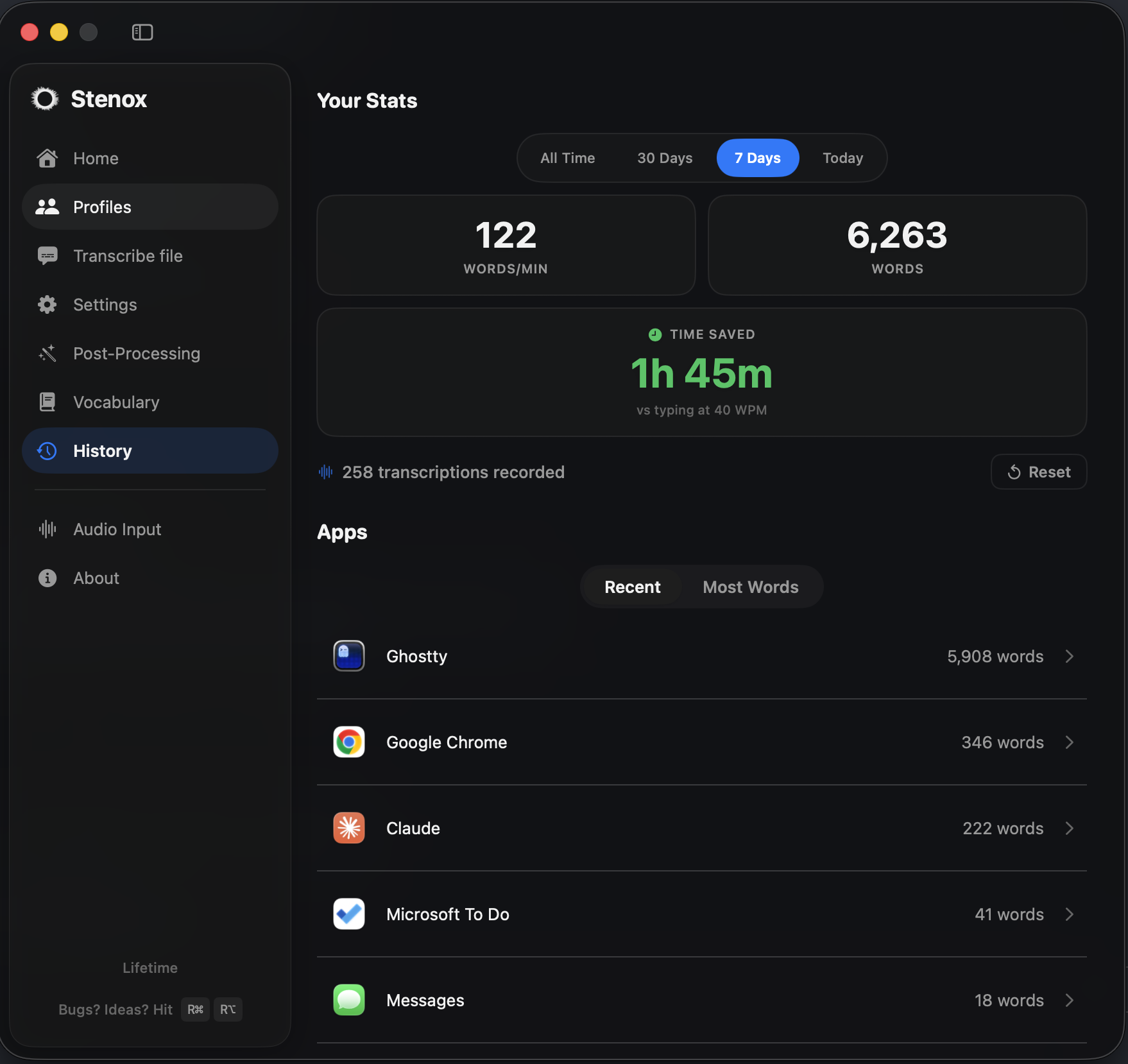Click the "346 words" count
Screen dimensions: 1128x1064
coord(1002,742)
